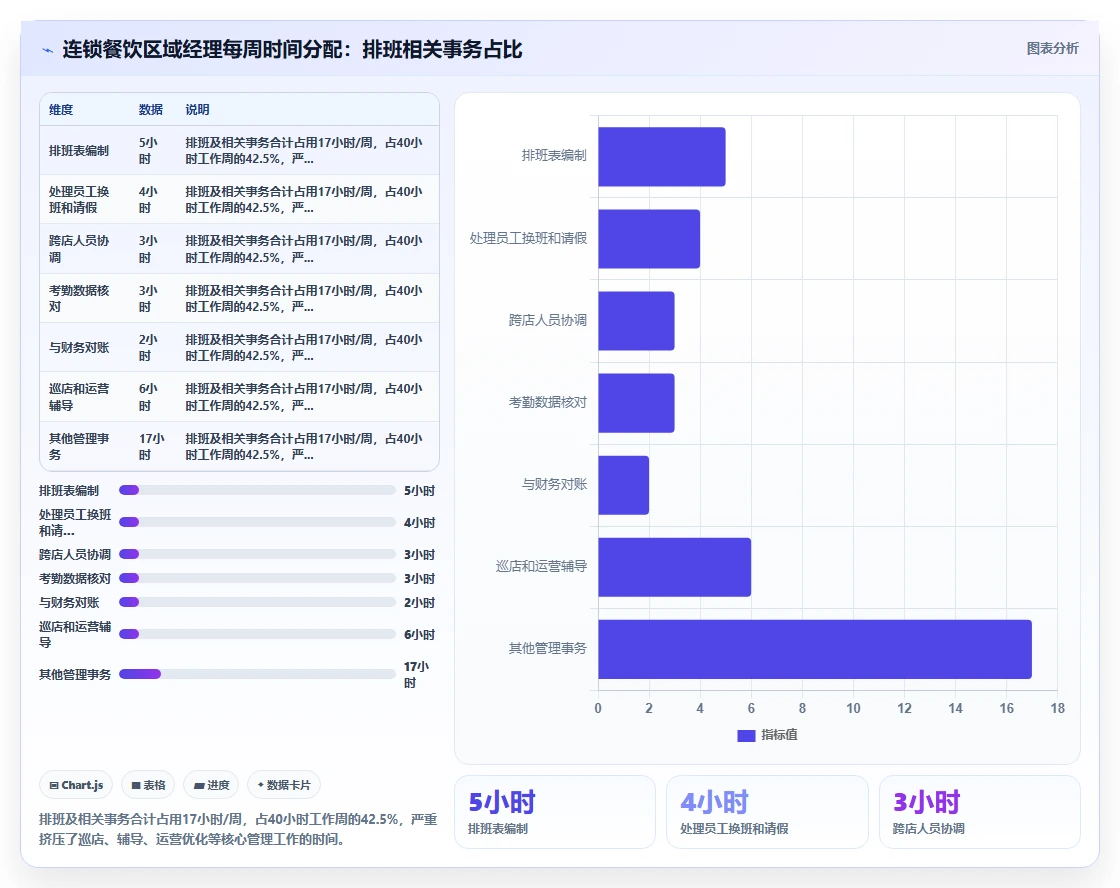Click the 维度 column header
Image resolution: width=1120 pixels, height=888 pixels.
click(61, 110)
